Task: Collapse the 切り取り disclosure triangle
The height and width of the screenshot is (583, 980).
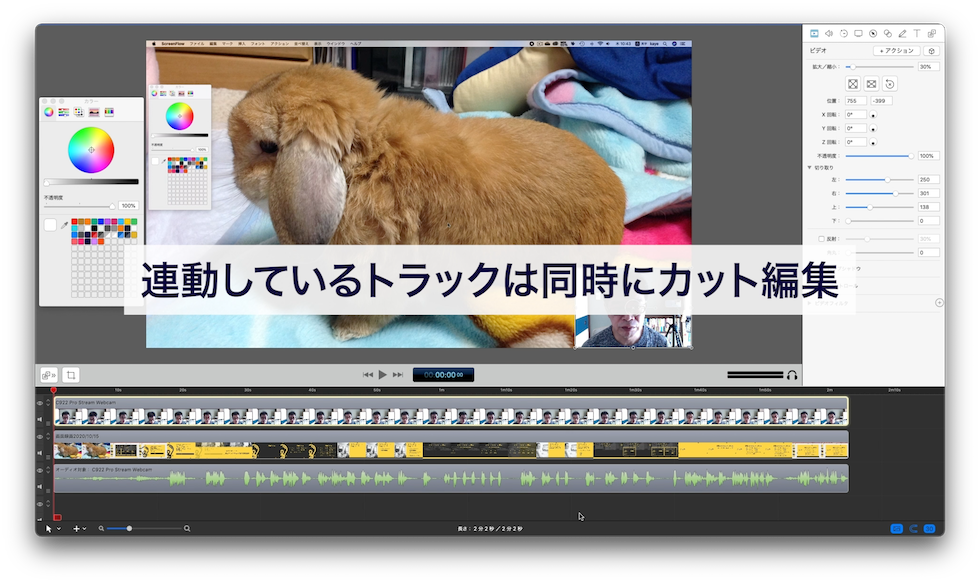Action: click(x=810, y=167)
